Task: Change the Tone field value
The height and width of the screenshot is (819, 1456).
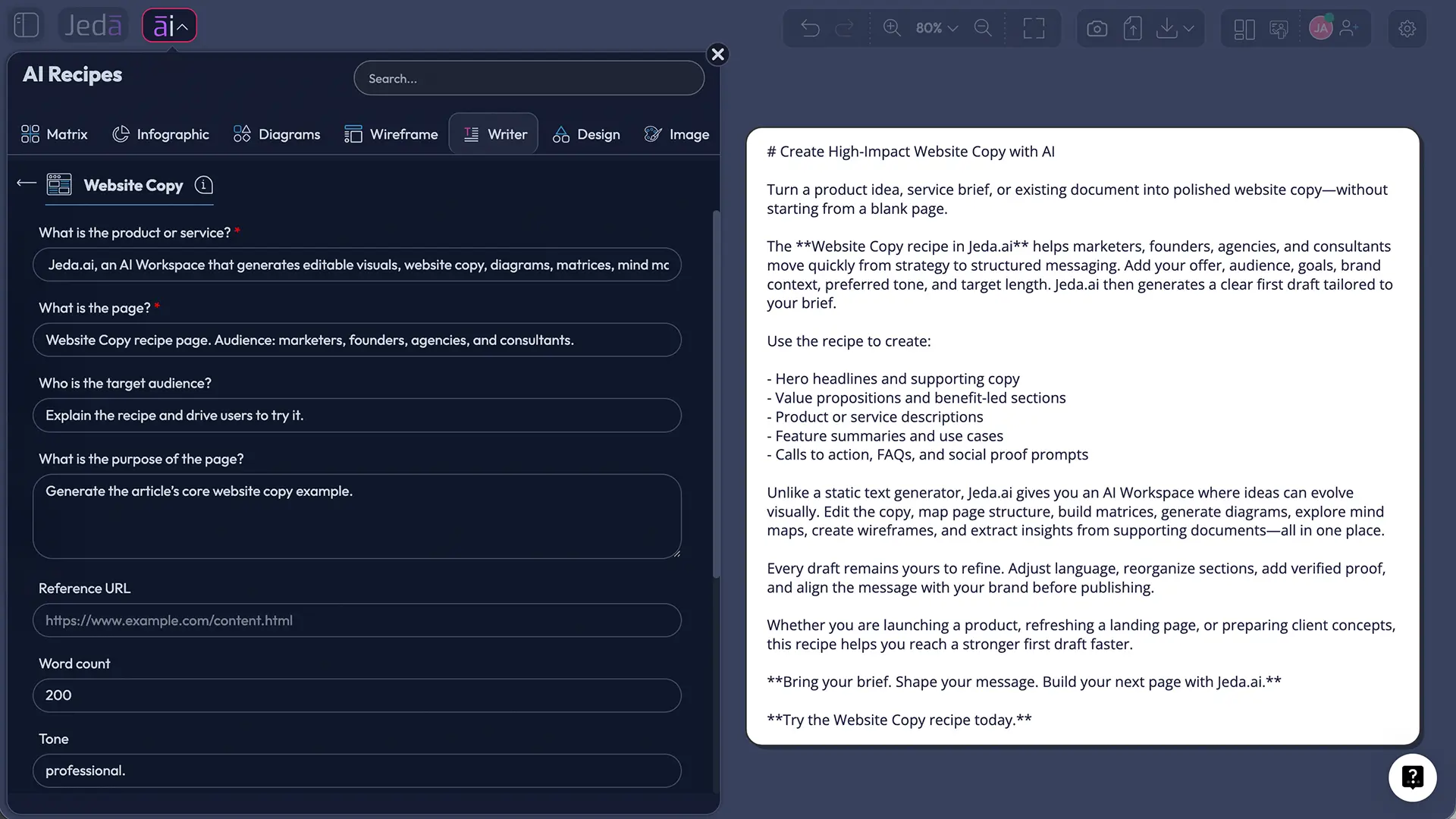Action: tap(357, 770)
